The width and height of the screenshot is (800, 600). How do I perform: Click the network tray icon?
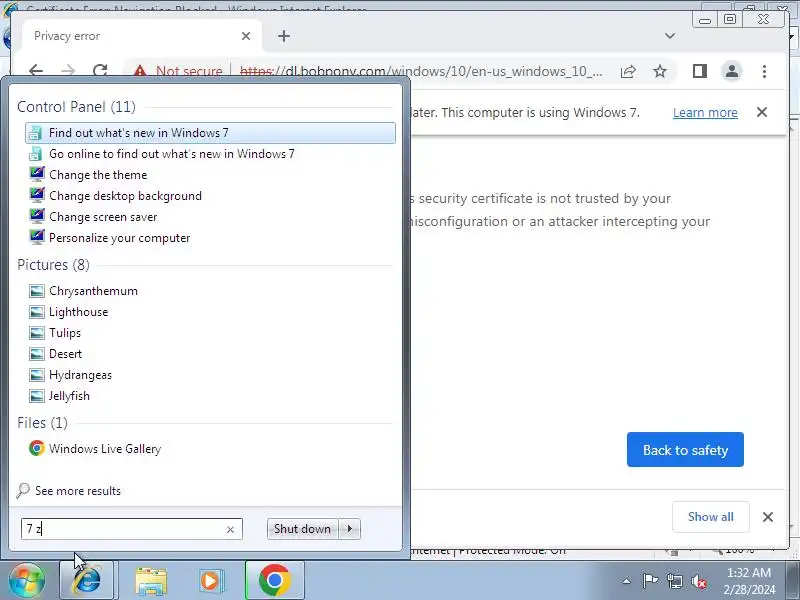click(x=675, y=581)
